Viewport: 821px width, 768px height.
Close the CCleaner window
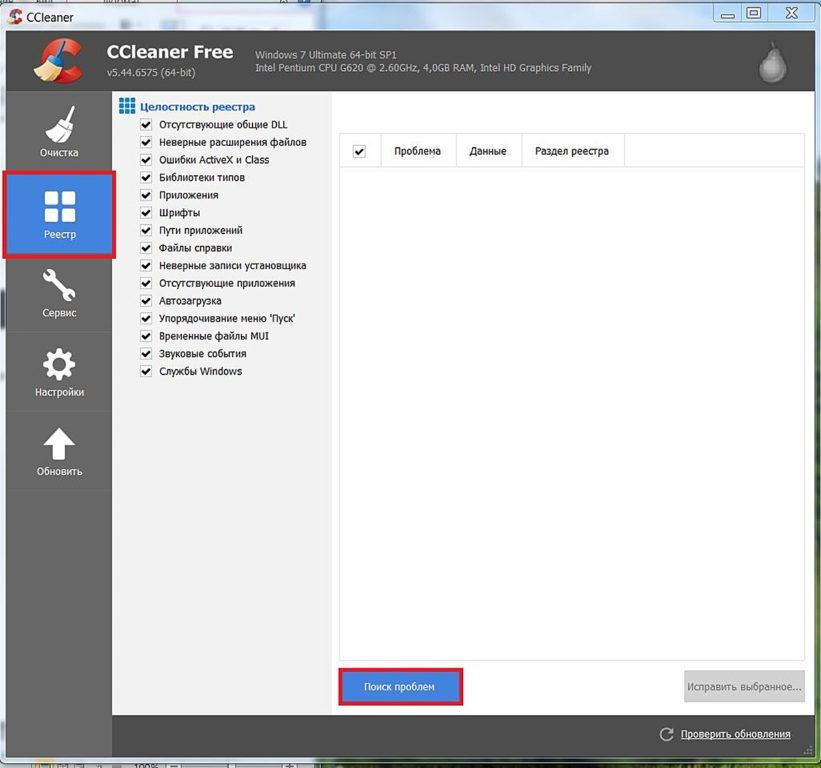click(791, 14)
